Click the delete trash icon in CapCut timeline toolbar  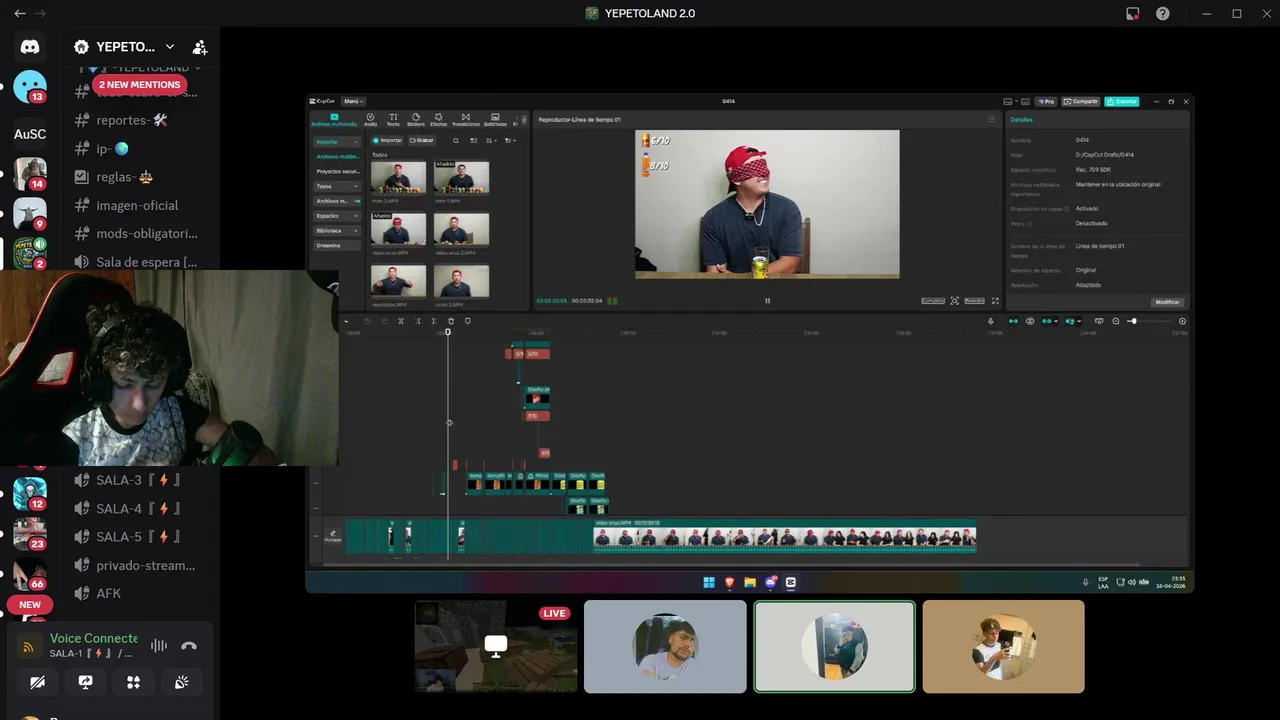pyautogui.click(x=451, y=321)
